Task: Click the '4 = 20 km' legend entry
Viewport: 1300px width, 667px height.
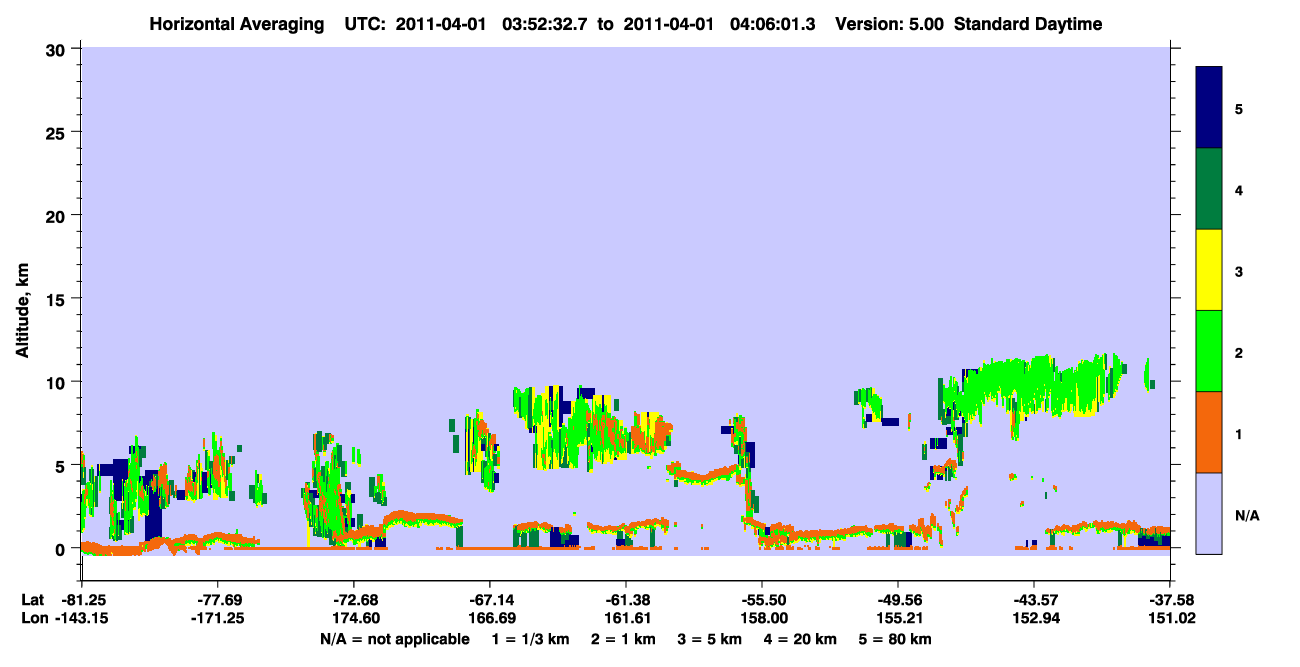Action: 799,639
